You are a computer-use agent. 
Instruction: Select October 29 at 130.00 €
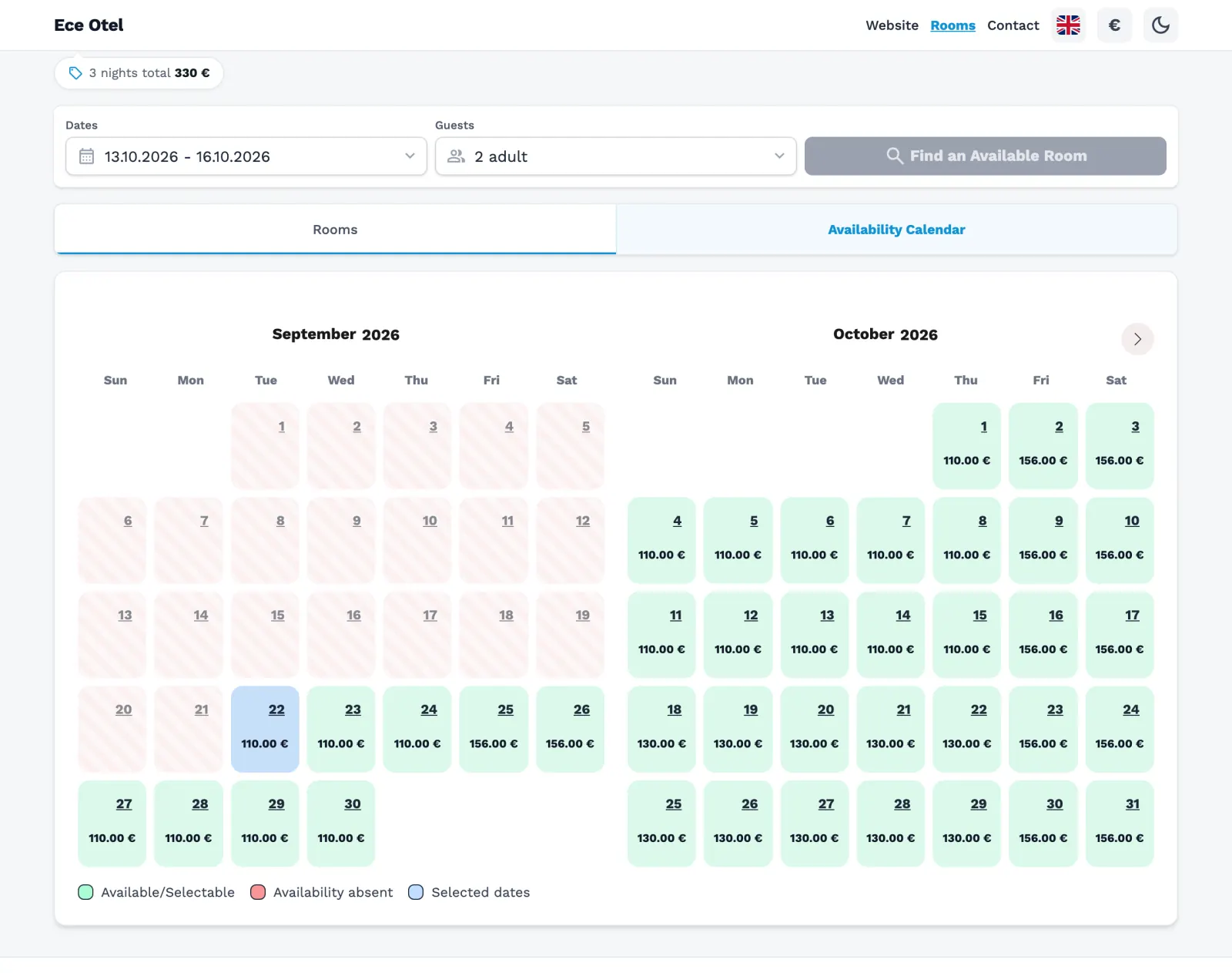pos(966,824)
